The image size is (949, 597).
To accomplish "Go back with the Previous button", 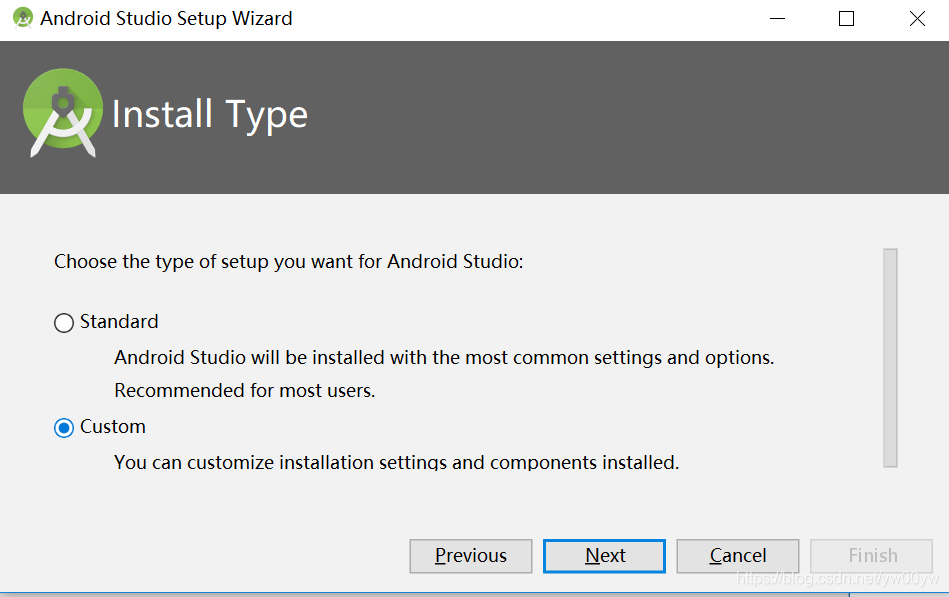I will coord(470,555).
